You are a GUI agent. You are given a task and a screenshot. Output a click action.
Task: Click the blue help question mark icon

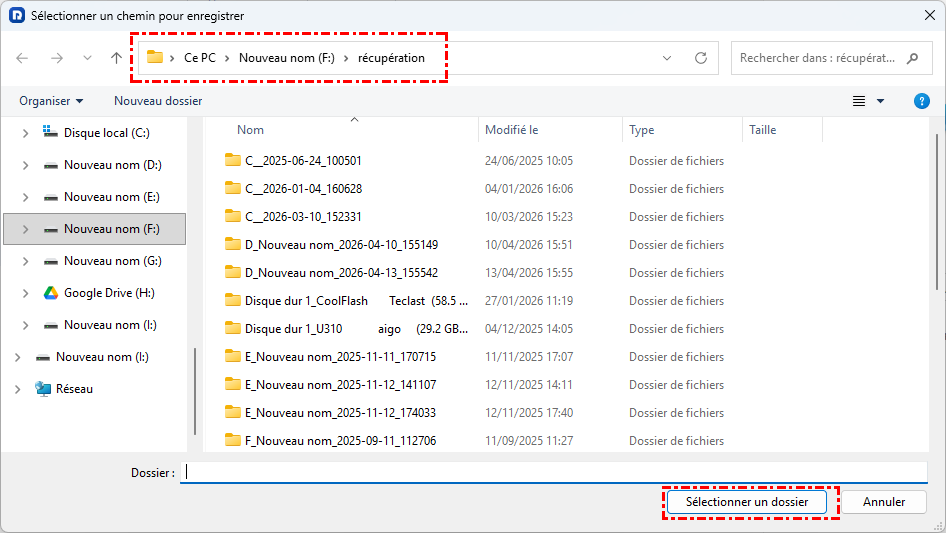click(922, 101)
